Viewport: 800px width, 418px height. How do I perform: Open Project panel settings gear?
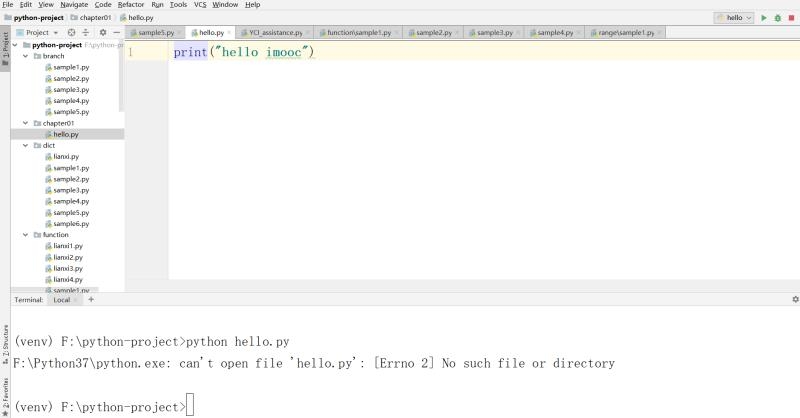(103, 32)
